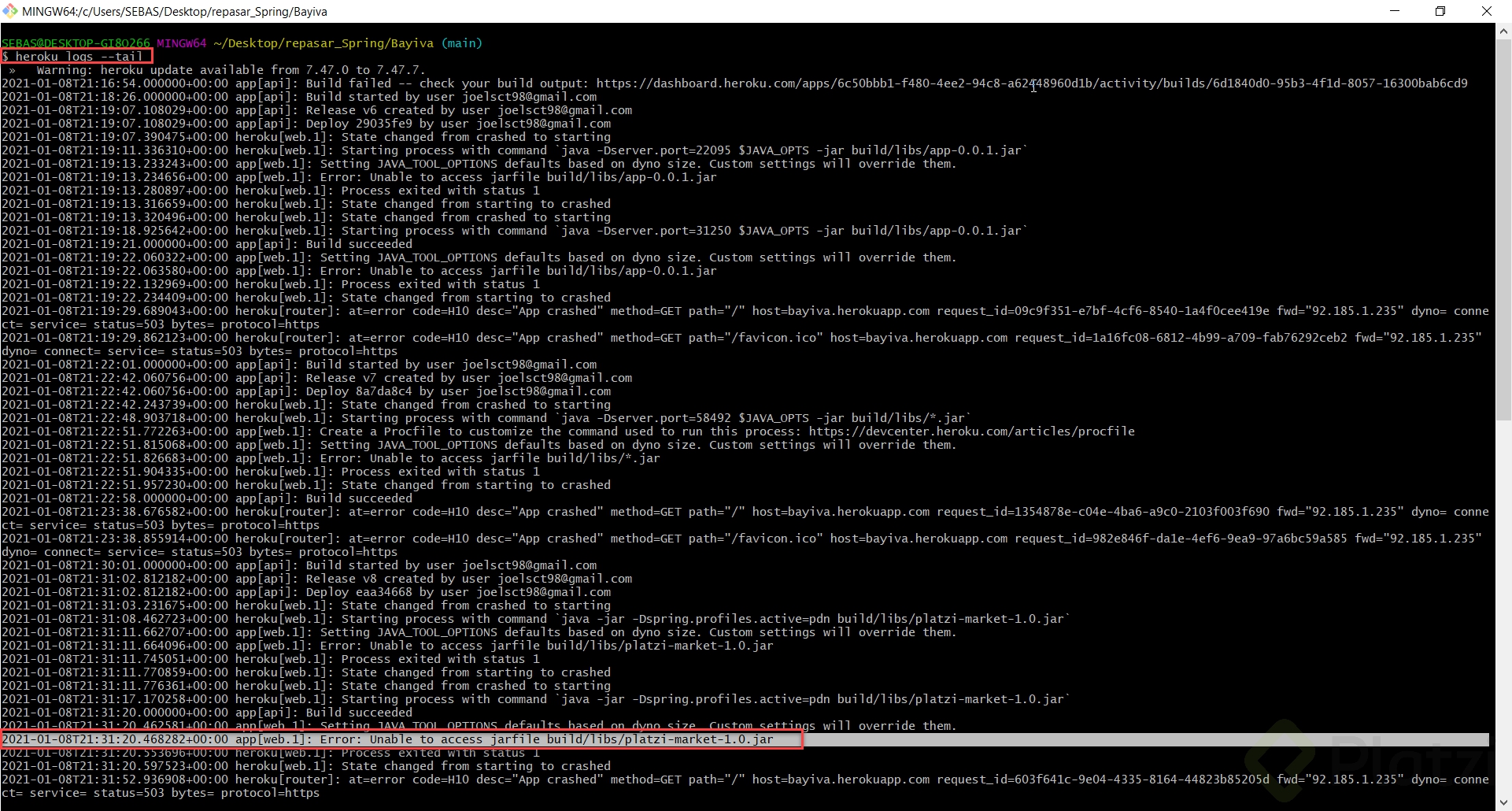Click the "Build succeeded" line at 21:19:21
The height and width of the screenshot is (811, 1512).
tap(207, 244)
